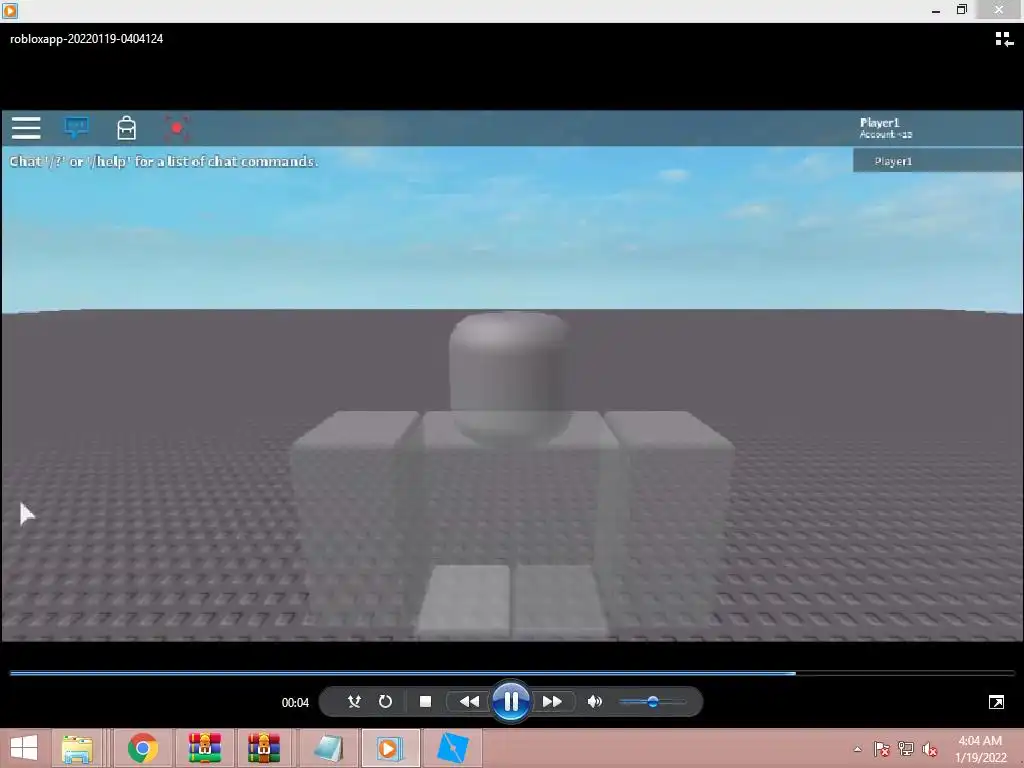1024x768 pixels.
Task: Click the red record icon in Roblox top bar
Action: [x=176, y=128]
